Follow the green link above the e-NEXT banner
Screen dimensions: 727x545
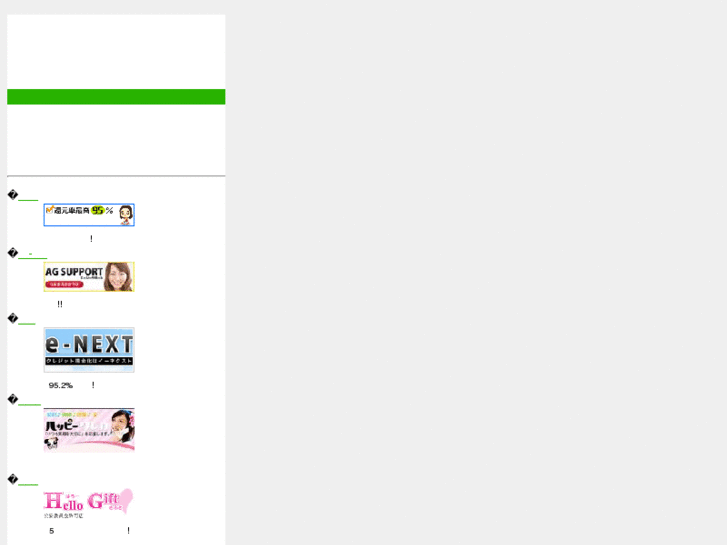26,323
